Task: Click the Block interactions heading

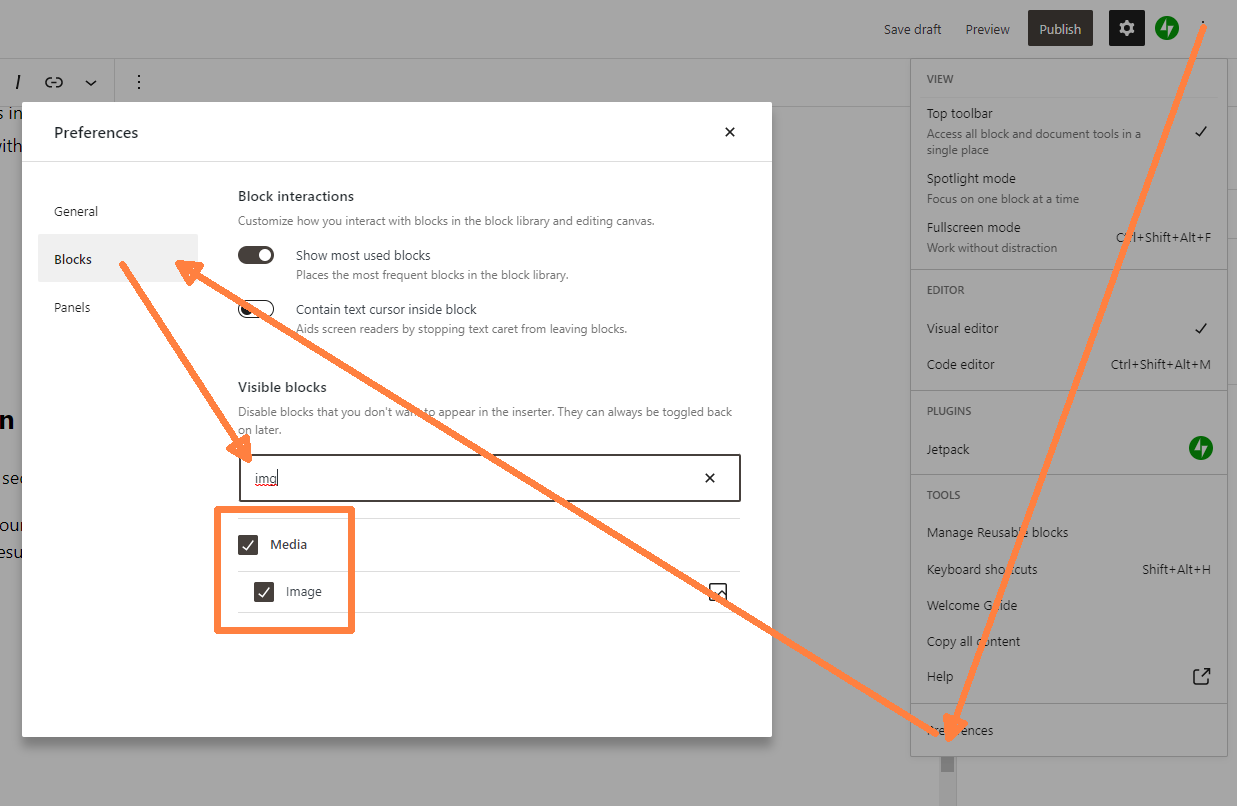Action: pyautogui.click(x=296, y=196)
